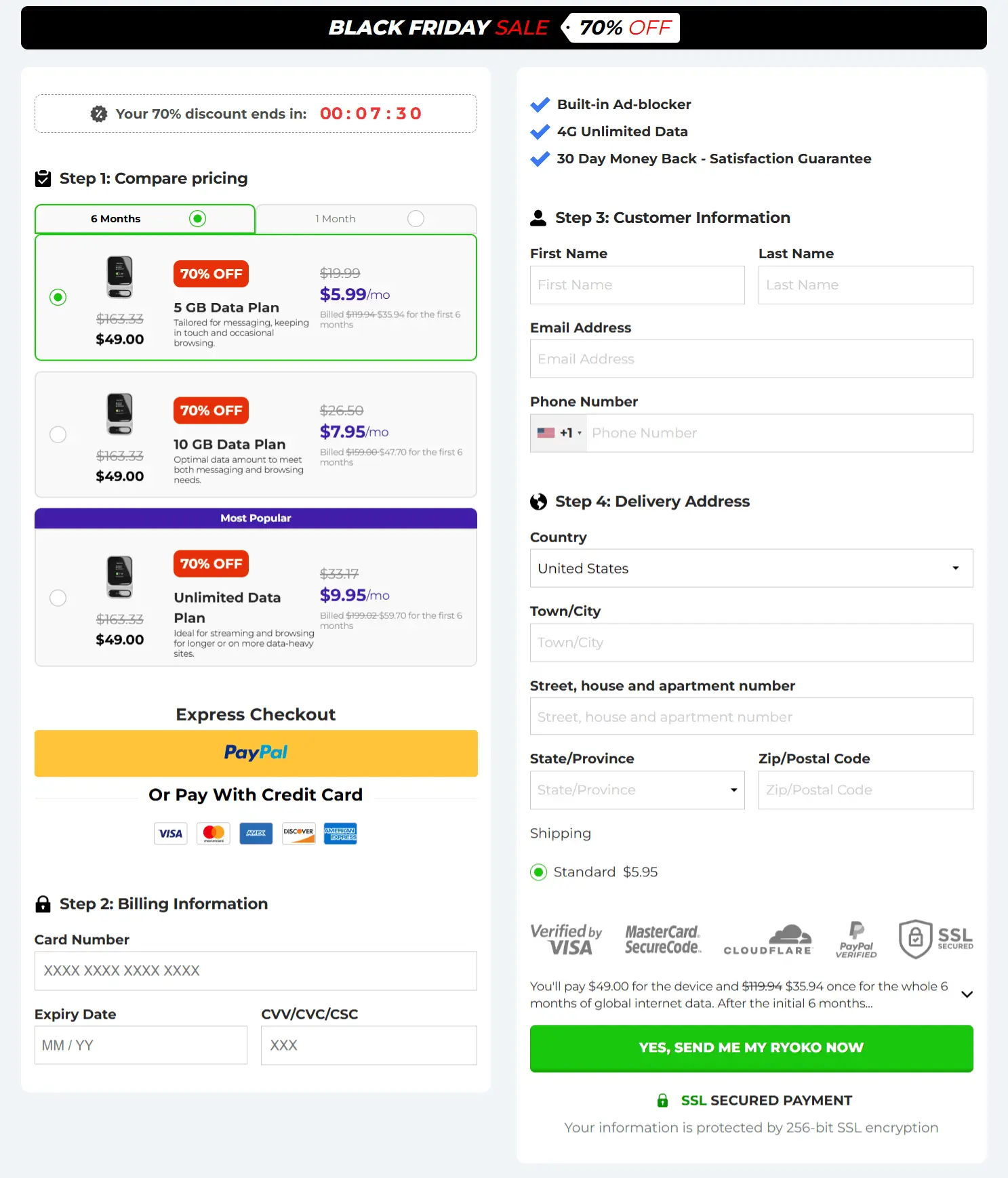Click the American Express card icon

pyautogui.click(x=340, y=834)
